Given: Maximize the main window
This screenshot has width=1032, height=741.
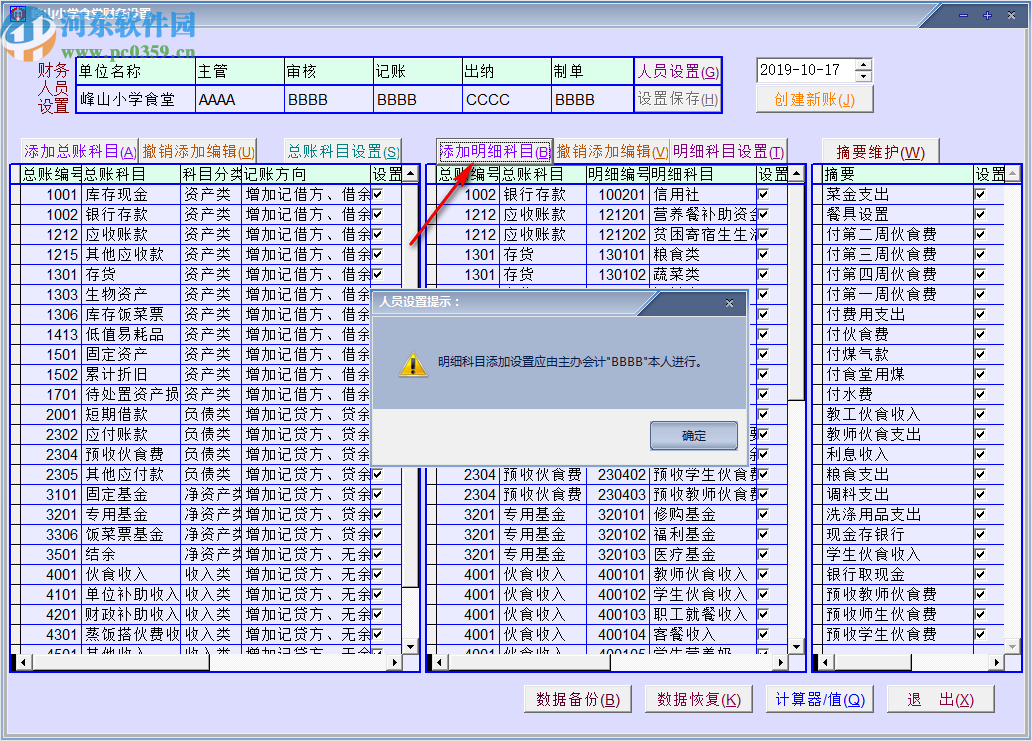Looking at the screenshot, I should point(987,15).
